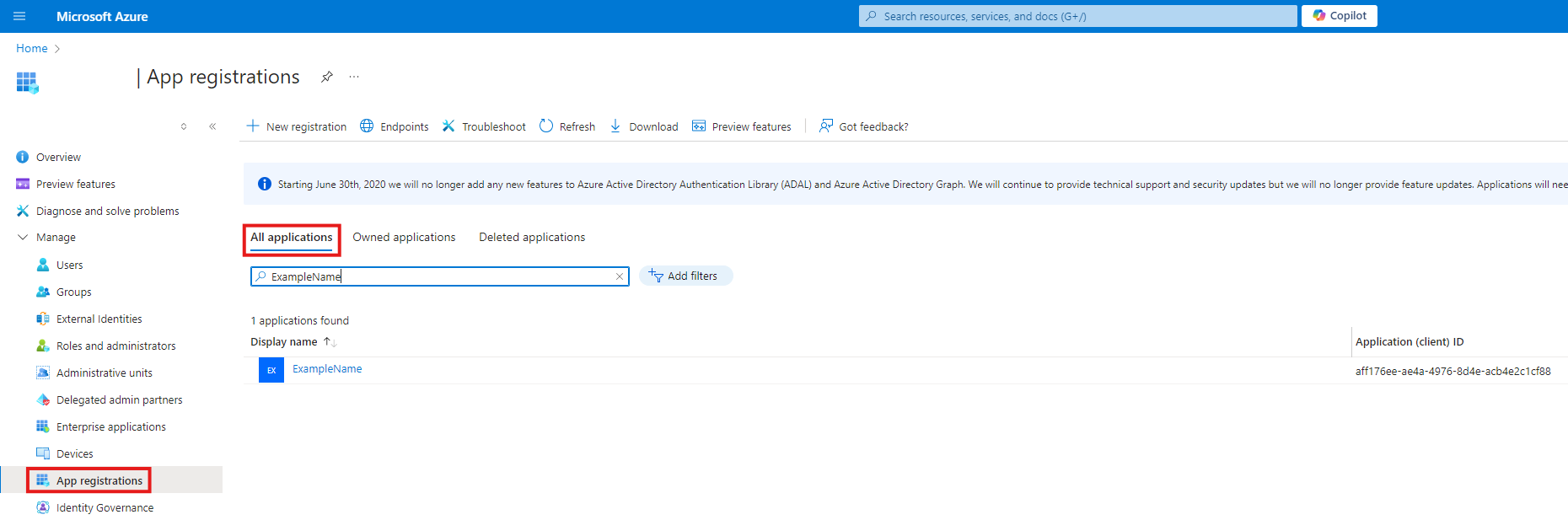Screen dimensions: 1568x520
Task: Switch to Deleted applications tab
Action: (532, 238)
